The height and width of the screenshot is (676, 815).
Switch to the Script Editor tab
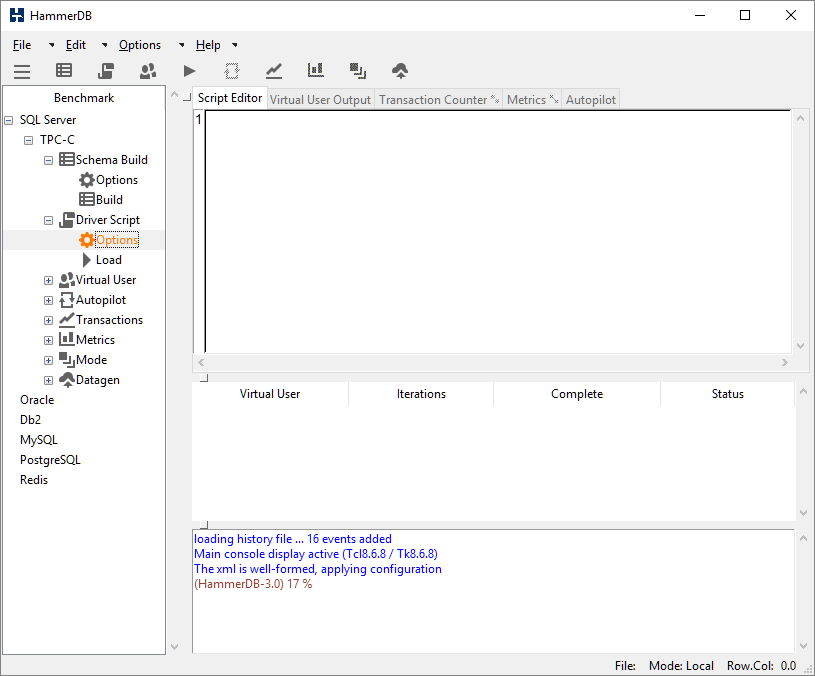[x=230, y=98]
